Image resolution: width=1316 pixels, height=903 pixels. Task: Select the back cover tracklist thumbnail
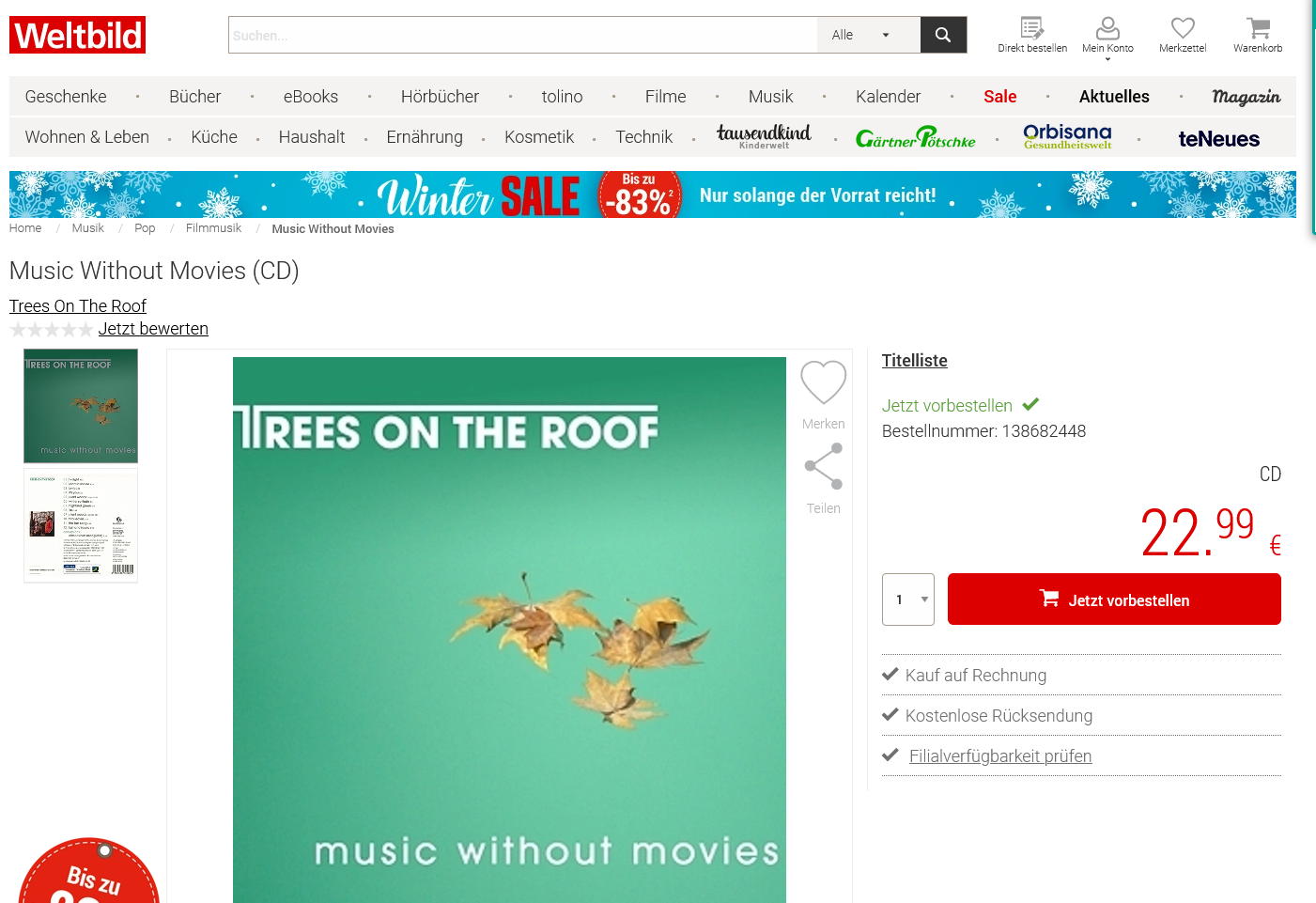tap(81, 525)
